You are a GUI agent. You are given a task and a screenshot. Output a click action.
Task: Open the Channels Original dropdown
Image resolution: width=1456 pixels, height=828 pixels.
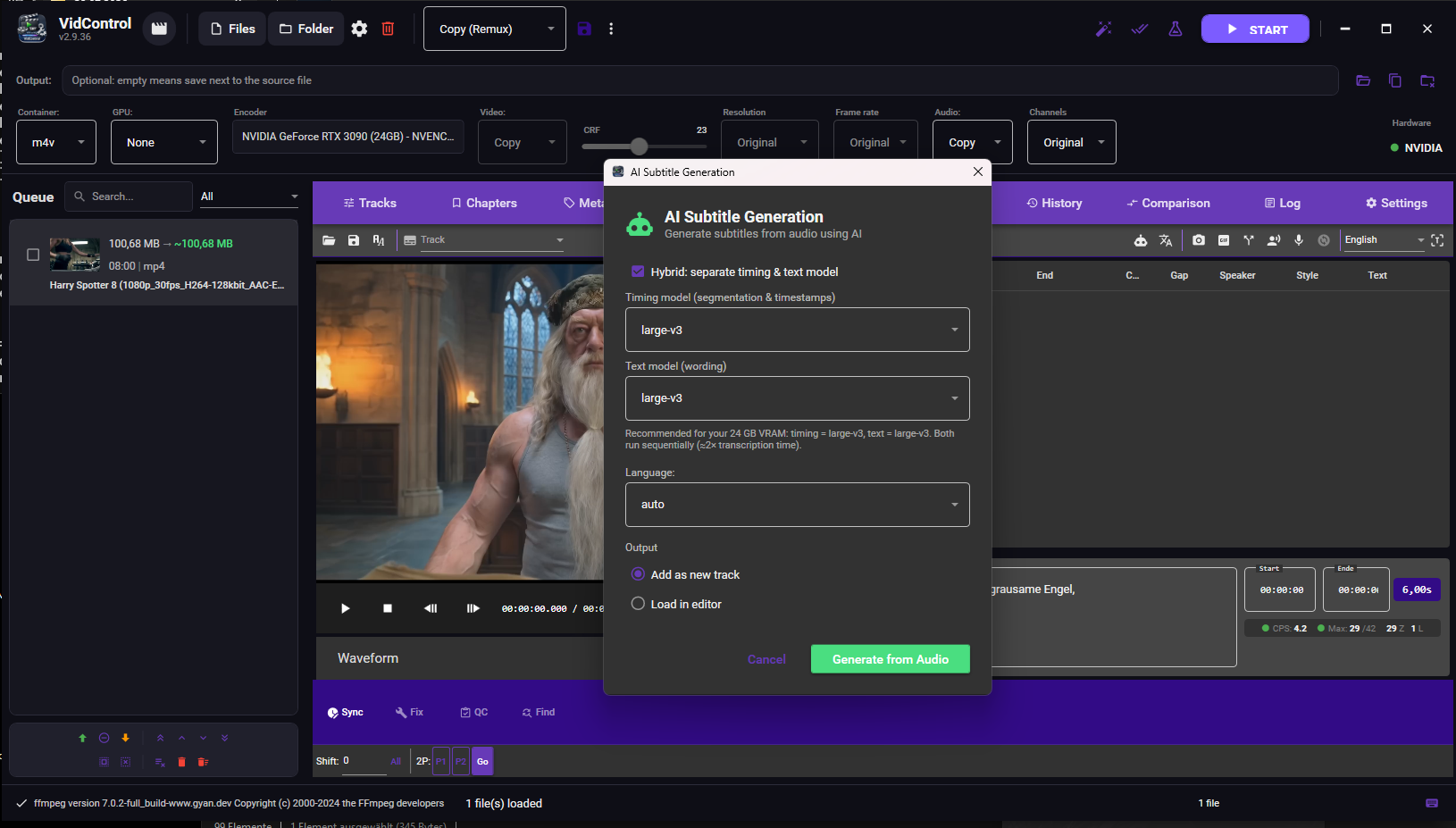tap(1072, 142)
